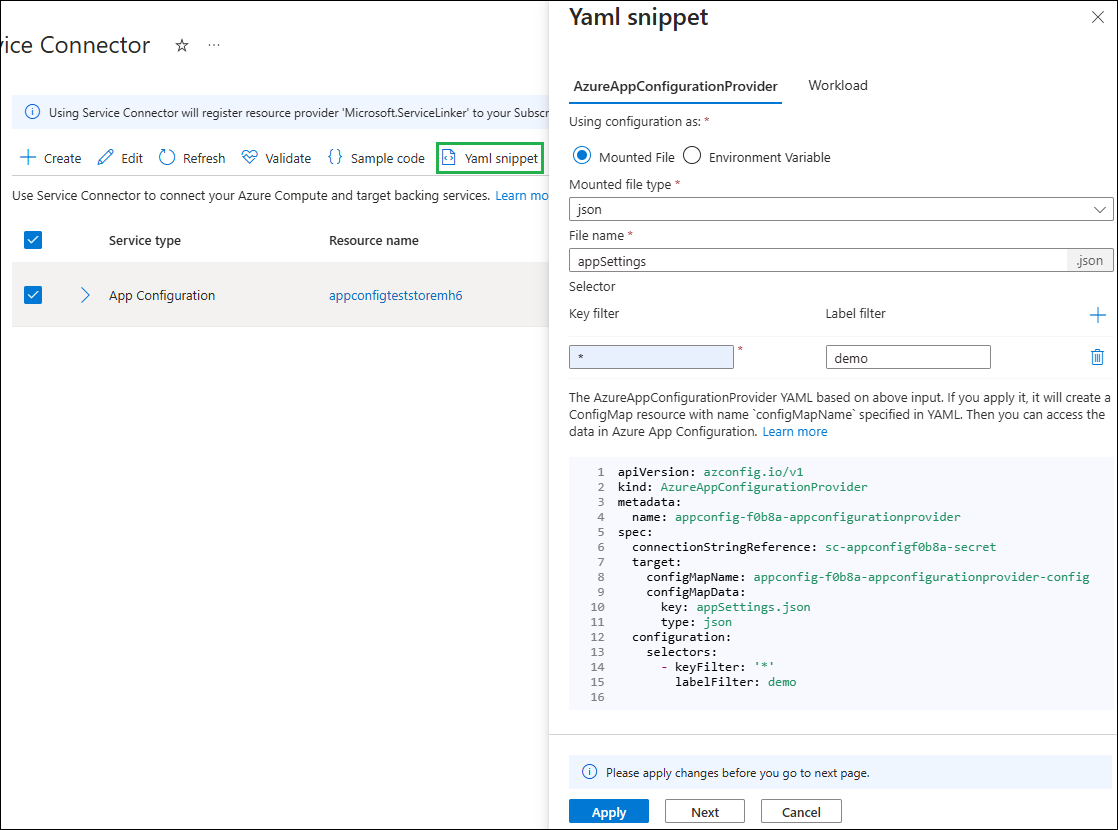Expand the App Configuration row
Viewport: 1118px width, 830px height.
click(85, 295)
